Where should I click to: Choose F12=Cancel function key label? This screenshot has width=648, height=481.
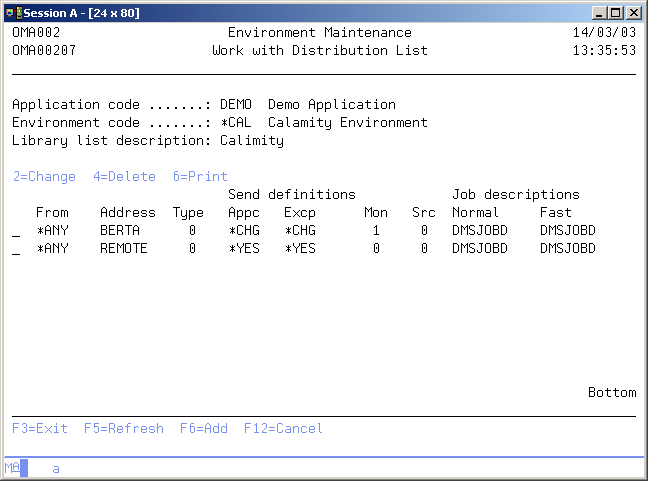tap(283, 428)
